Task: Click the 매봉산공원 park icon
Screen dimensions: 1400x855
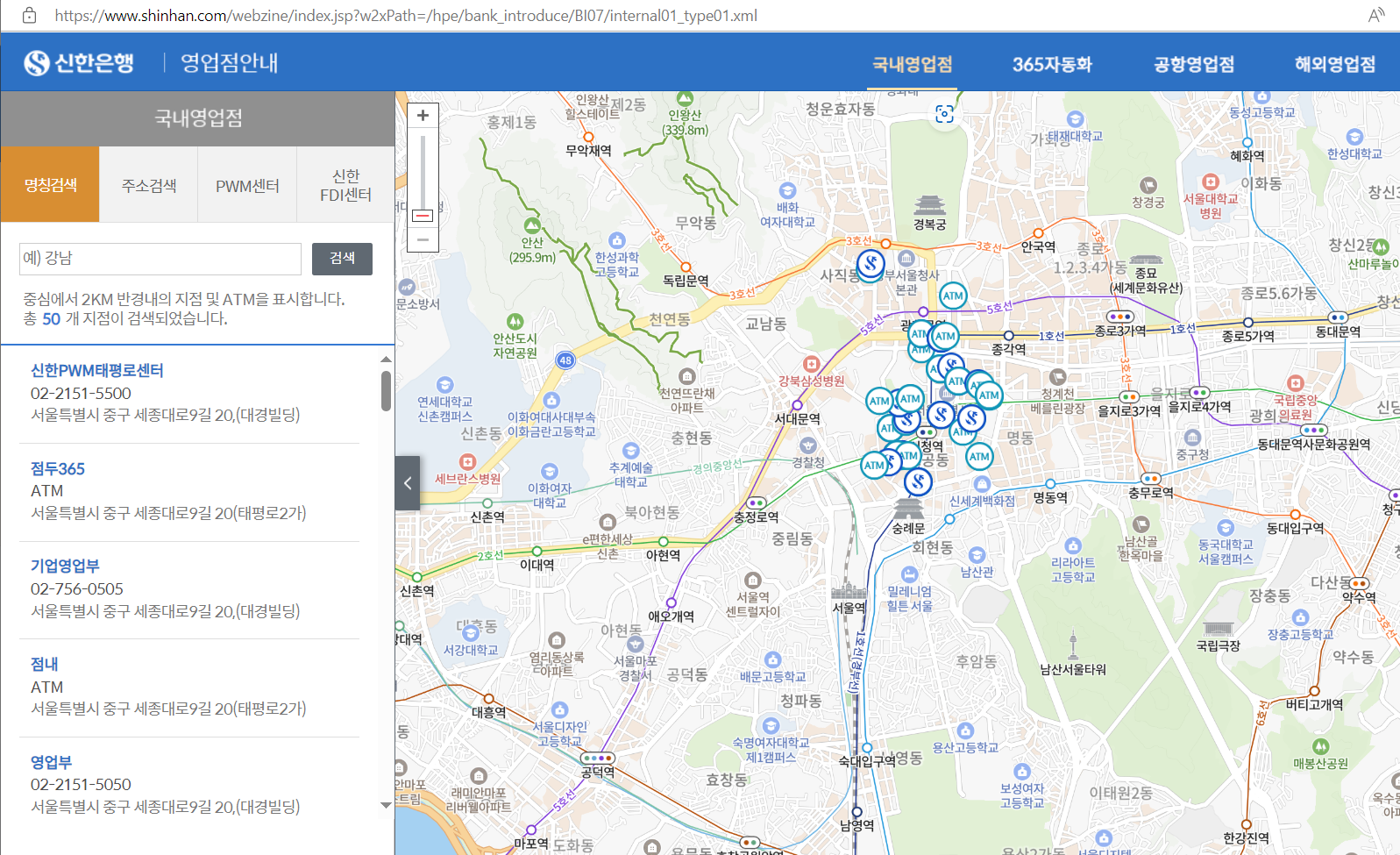Action: (1320, 746)
